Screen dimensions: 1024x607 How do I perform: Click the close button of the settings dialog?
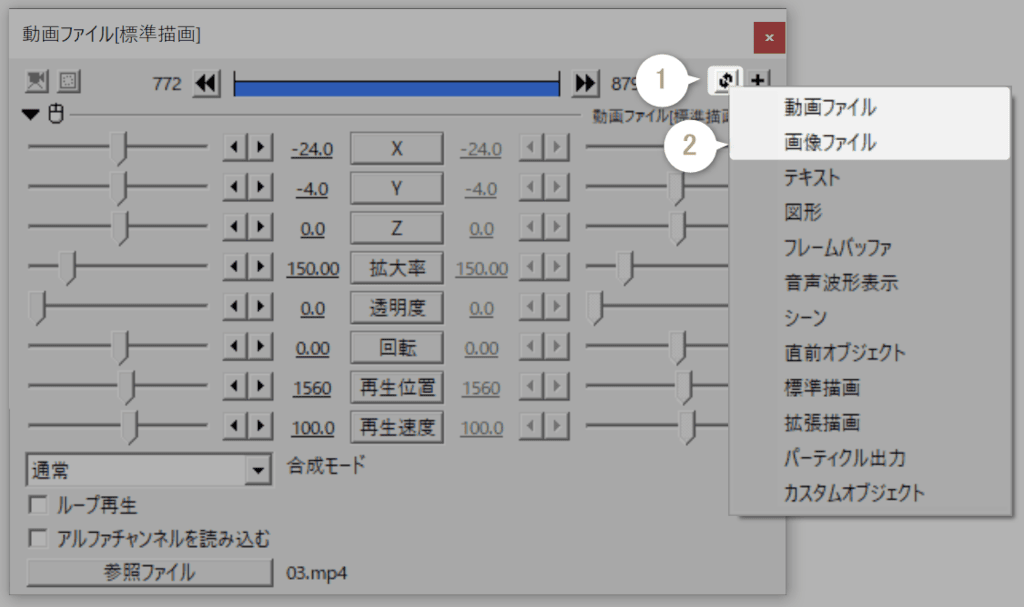click(769, 37)
